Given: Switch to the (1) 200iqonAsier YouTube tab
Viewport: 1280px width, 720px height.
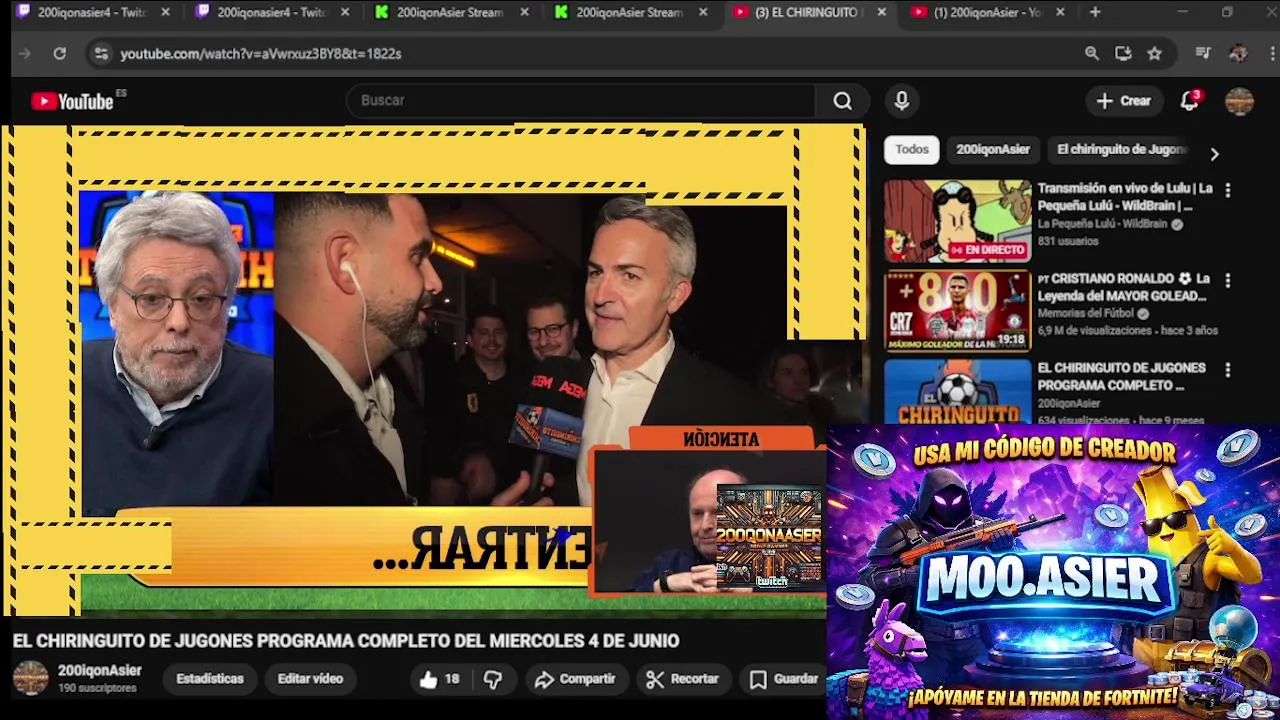Looking at the screenshot, I should [985, 12].
